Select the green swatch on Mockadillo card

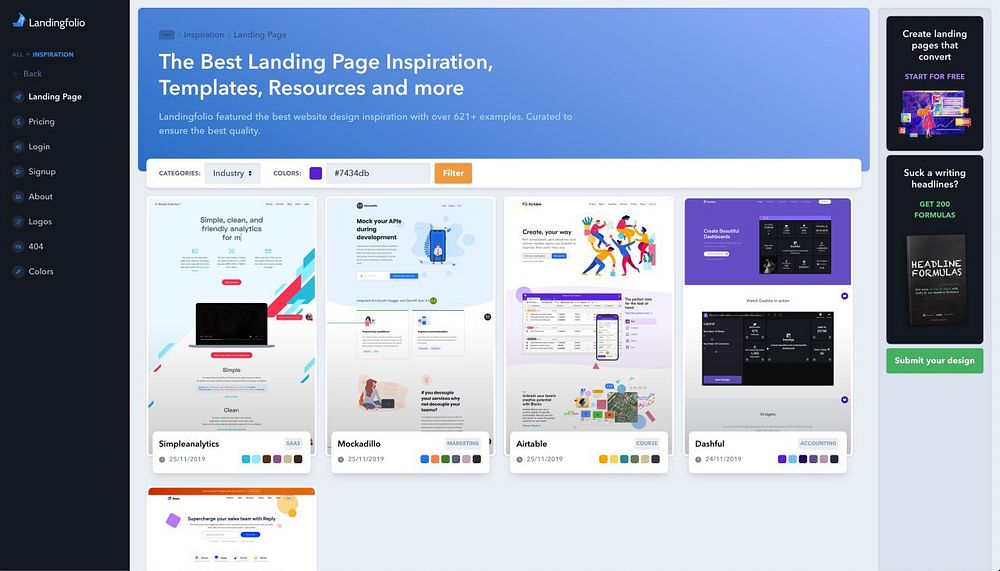[445, 459]
